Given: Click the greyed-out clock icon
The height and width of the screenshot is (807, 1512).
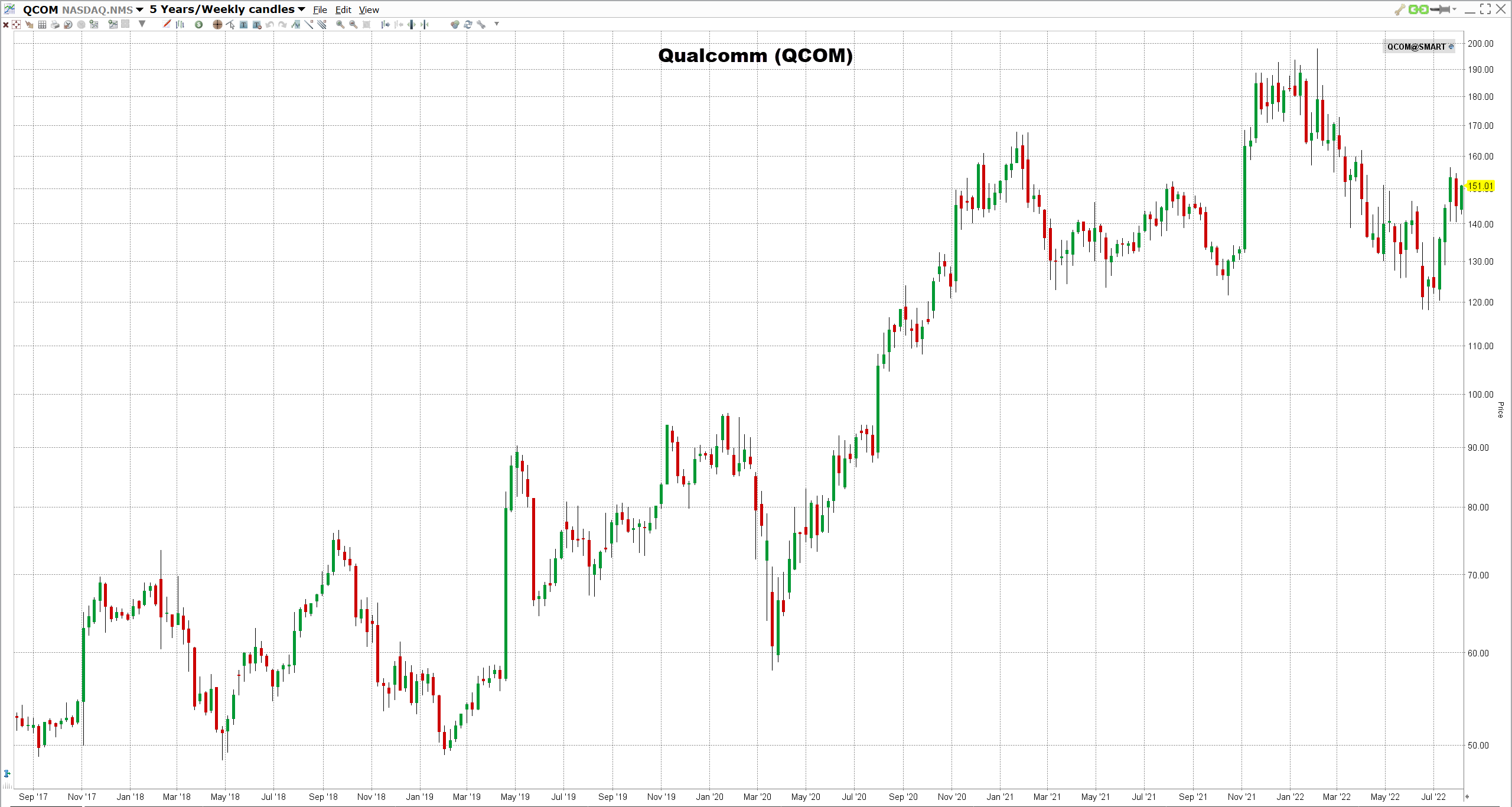Looking at the screenshot, I should pyautogui.click(x=81, y=25).
